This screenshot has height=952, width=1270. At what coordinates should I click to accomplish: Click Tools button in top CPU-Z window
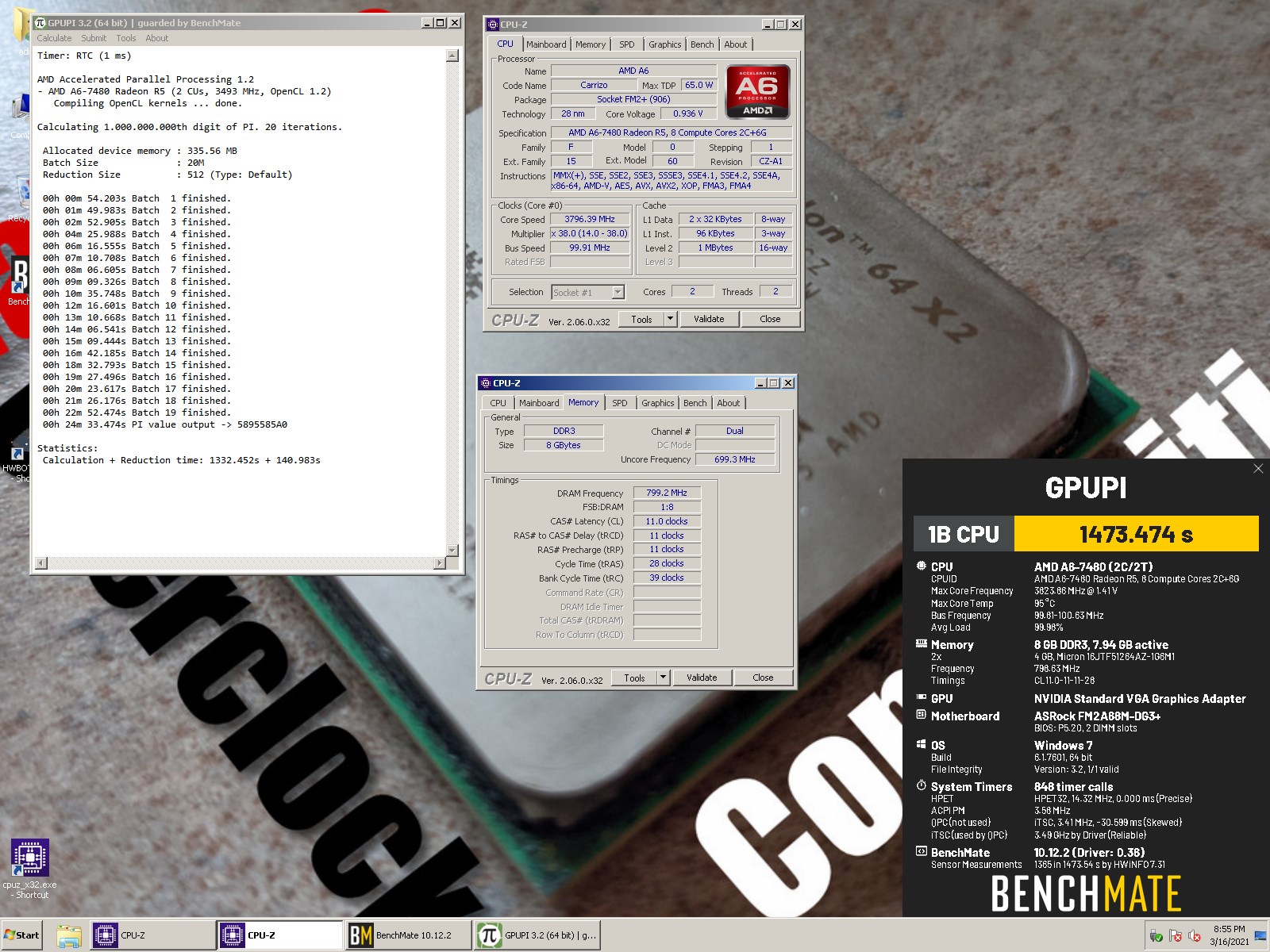click(641, 319)
